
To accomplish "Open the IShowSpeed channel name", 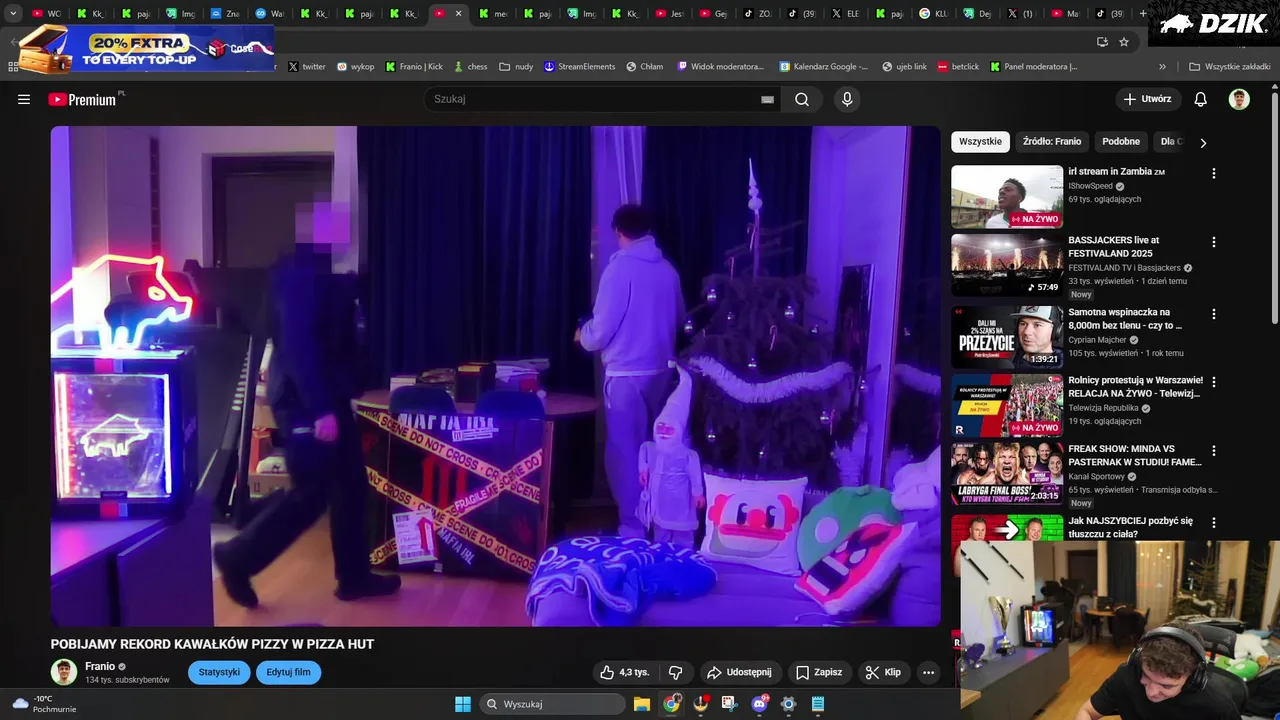I will tap(1090, 186).
